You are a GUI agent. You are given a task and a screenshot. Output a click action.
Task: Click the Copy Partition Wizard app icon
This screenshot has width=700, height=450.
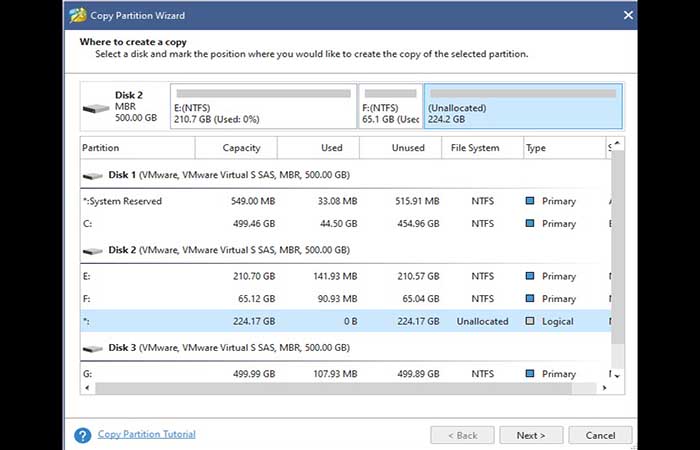pyautogui.click(x=78, y=15)
